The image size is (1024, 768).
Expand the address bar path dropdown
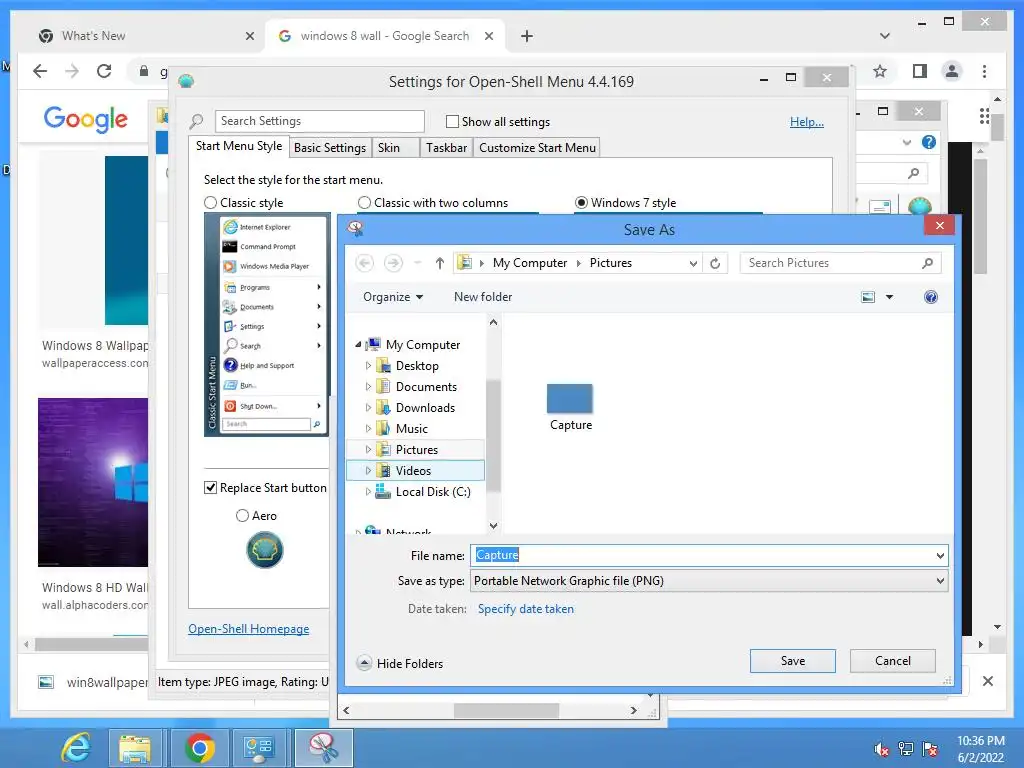693,263
